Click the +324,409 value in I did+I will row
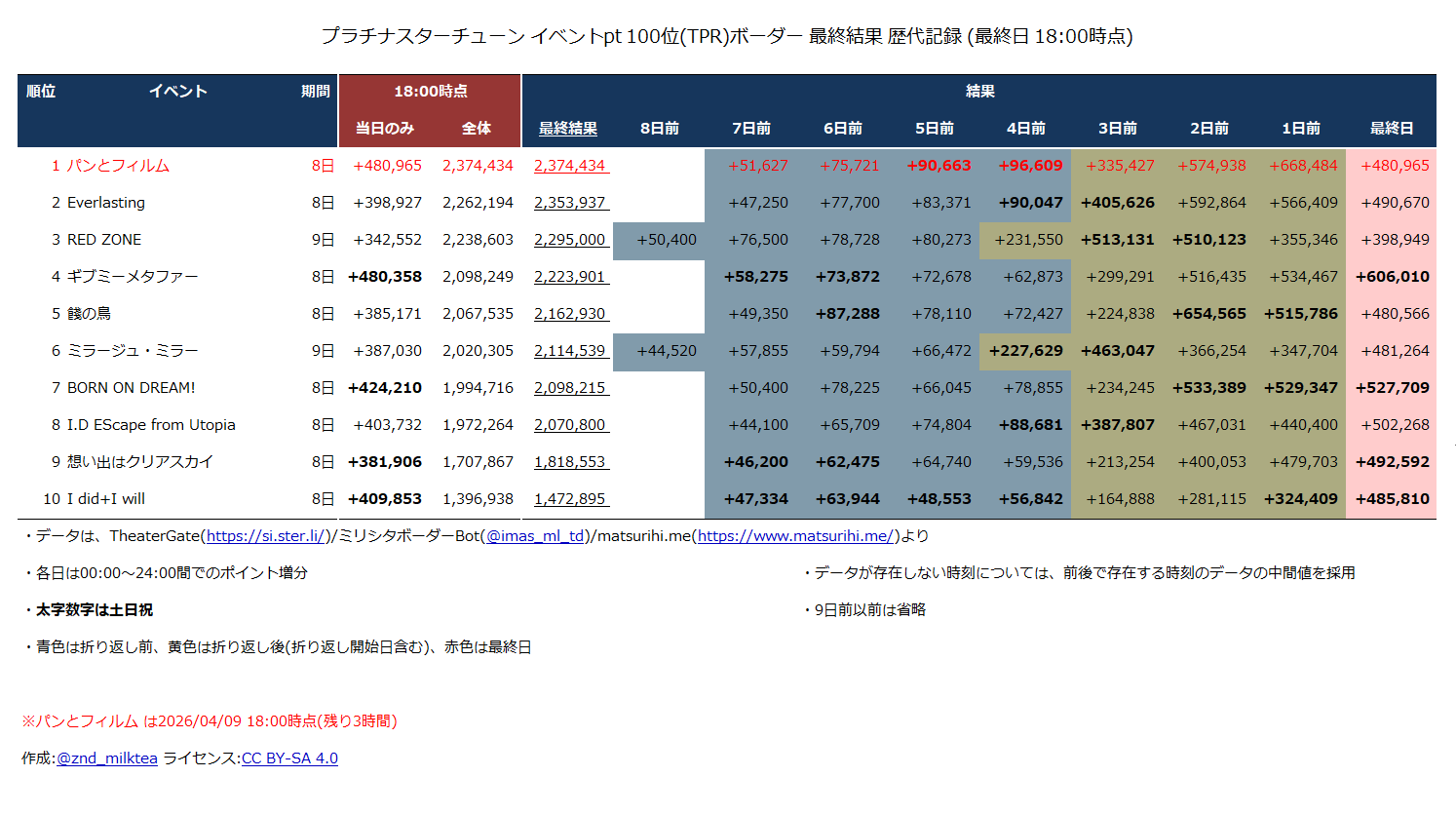Screen dimensions: 1456x816 [x=1301, y=499]
